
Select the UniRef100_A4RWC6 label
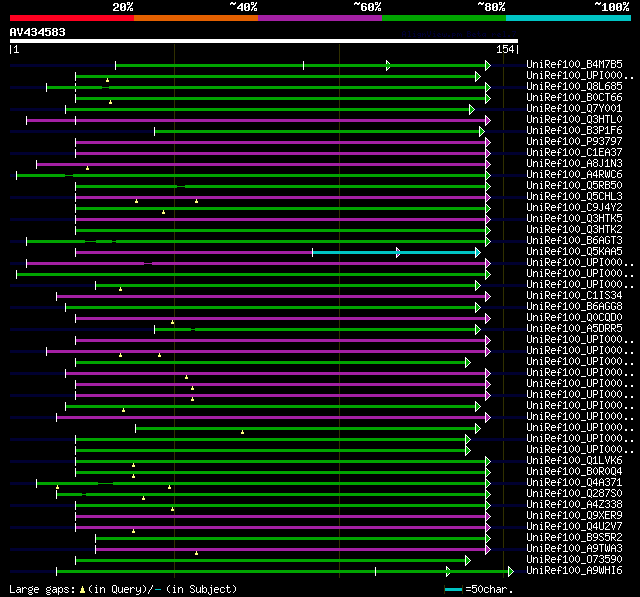tap(574, 175)
